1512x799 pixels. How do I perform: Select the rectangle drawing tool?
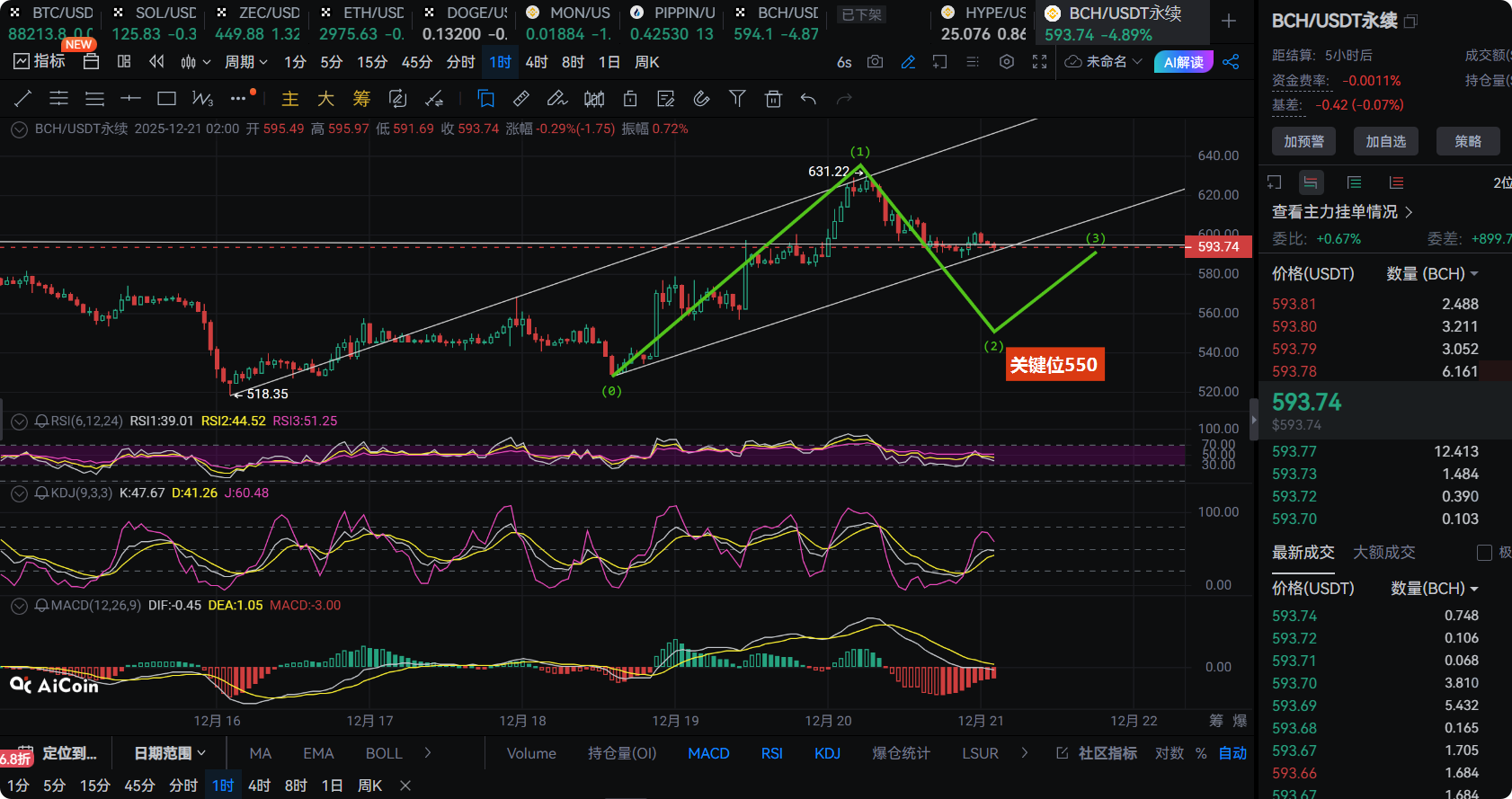166,99
